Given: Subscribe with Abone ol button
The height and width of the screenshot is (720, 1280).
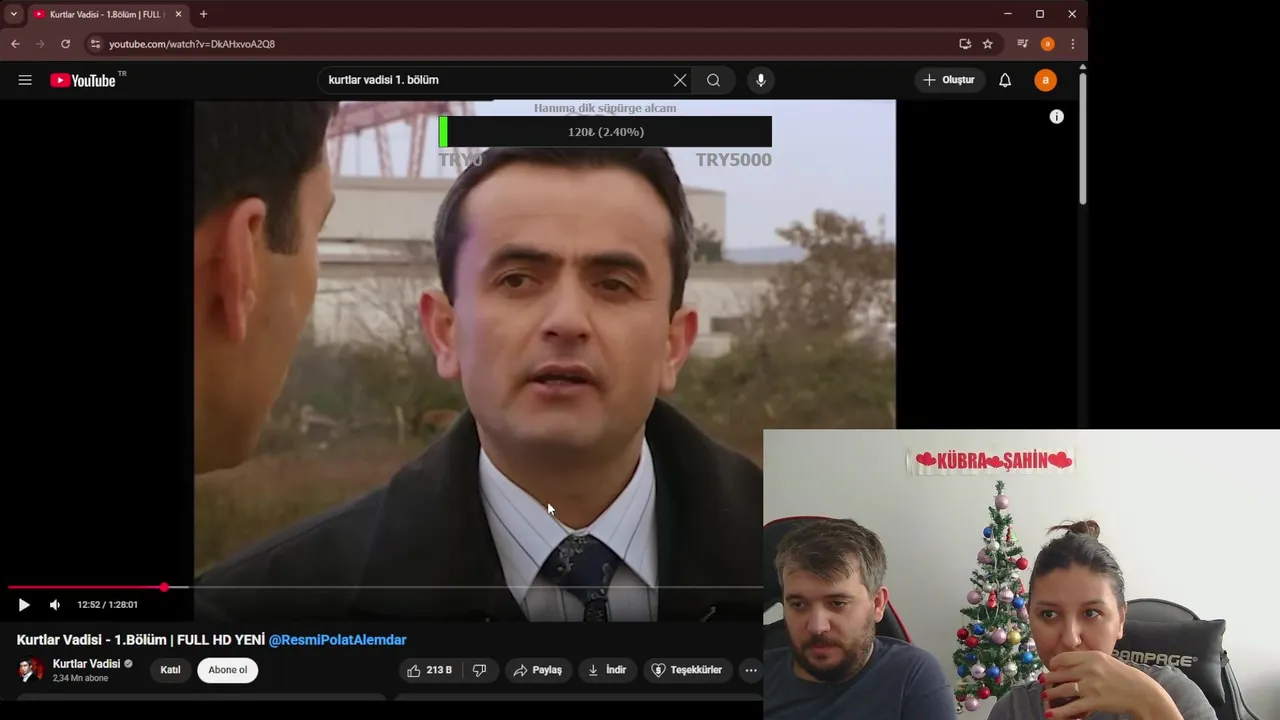Looking at the screenshot, I should pyautogui.click(x=228, y=670).
